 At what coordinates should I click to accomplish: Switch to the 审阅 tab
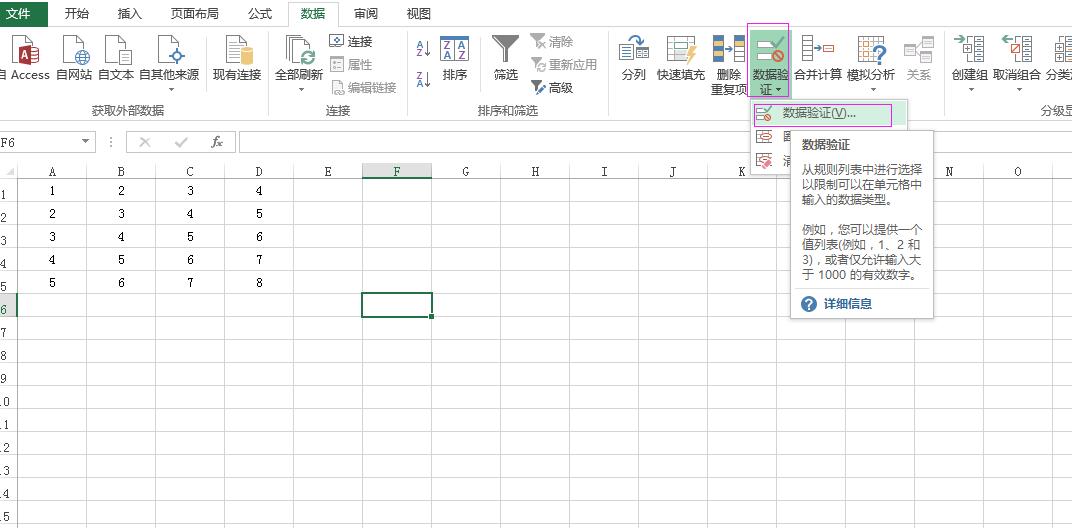(366, 14)
